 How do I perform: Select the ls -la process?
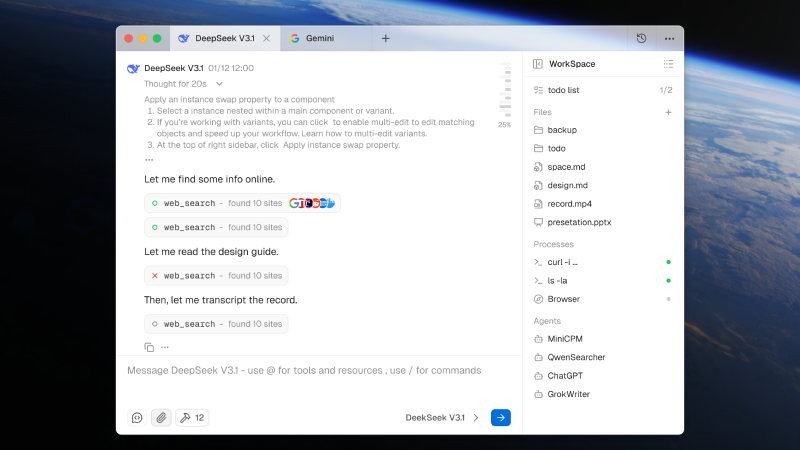click(x=603, y=281)
